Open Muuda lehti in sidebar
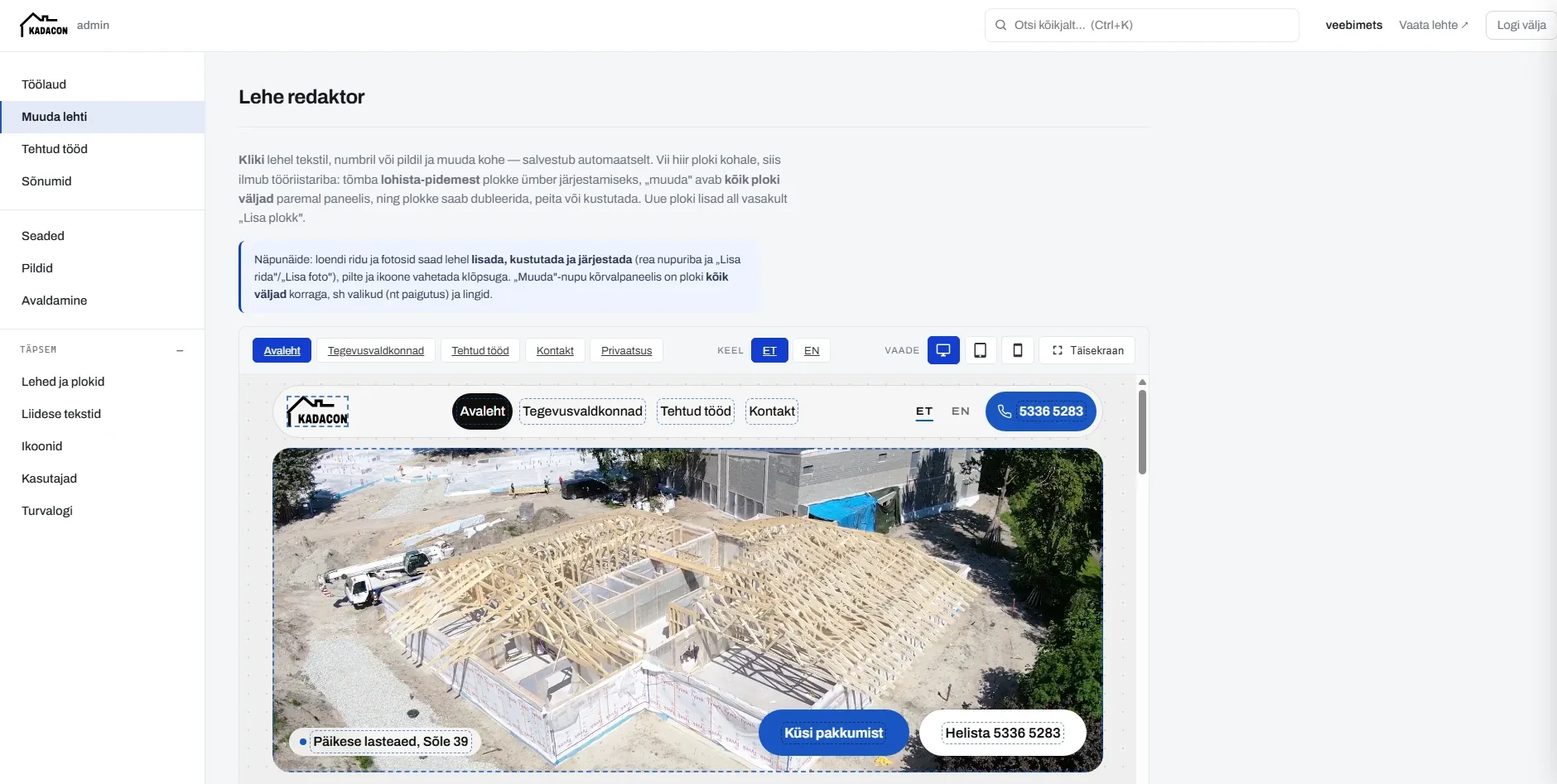 (x=103, y=117)
